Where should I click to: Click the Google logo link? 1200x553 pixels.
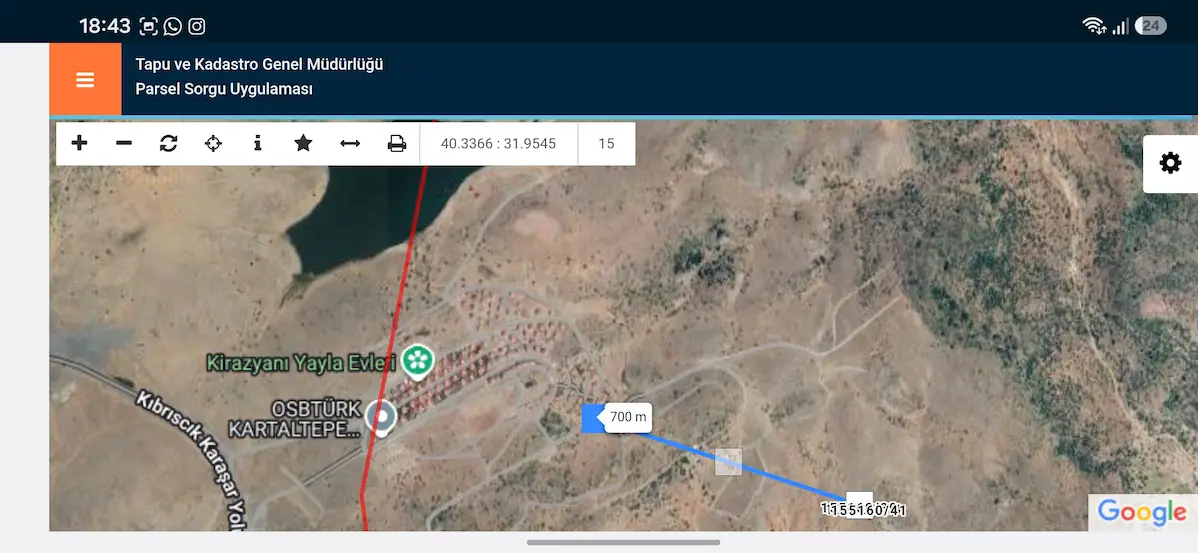1141,512
